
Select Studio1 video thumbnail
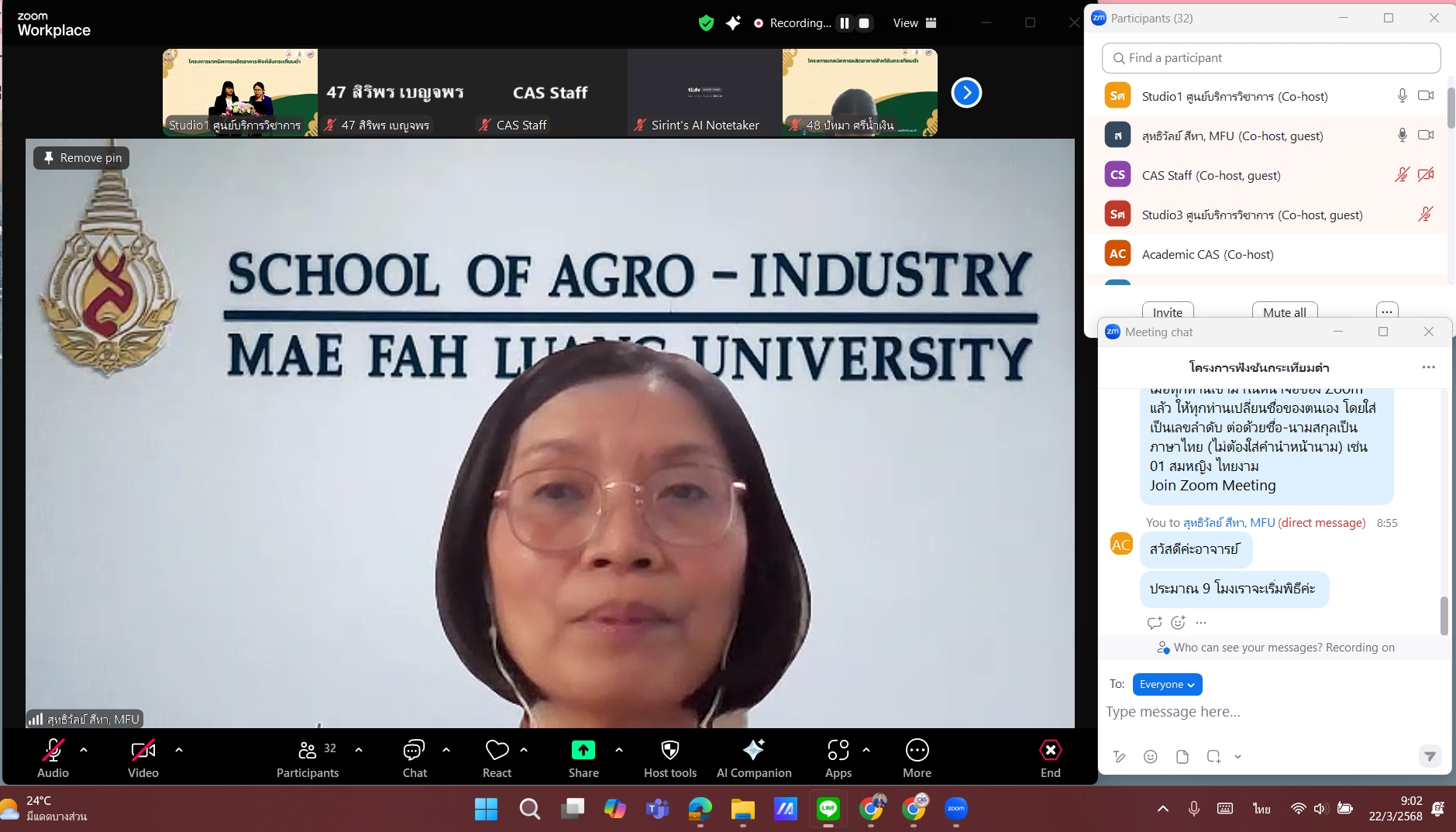[240, 93]
